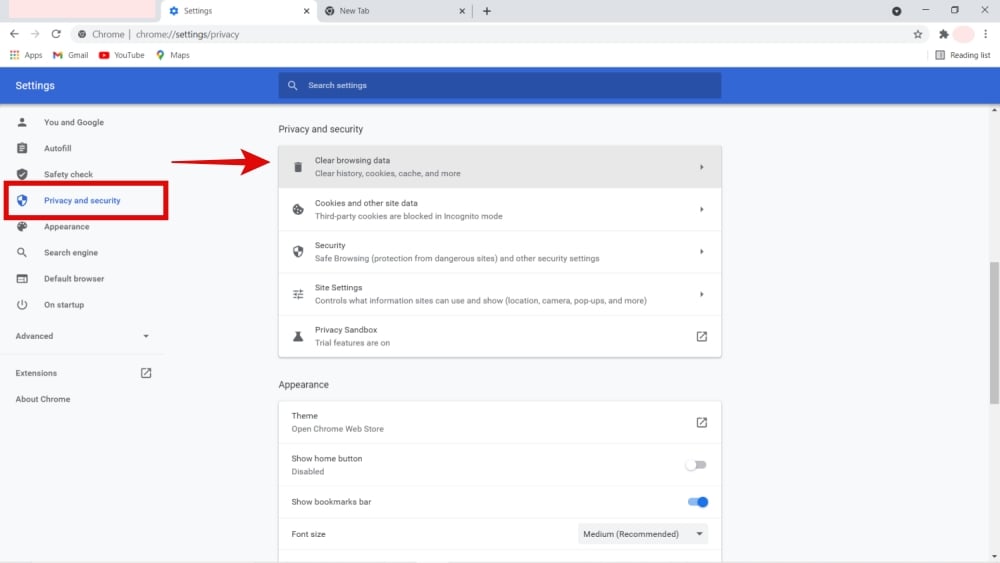Open Theme in Chrome Web Store

pos(499,422)
